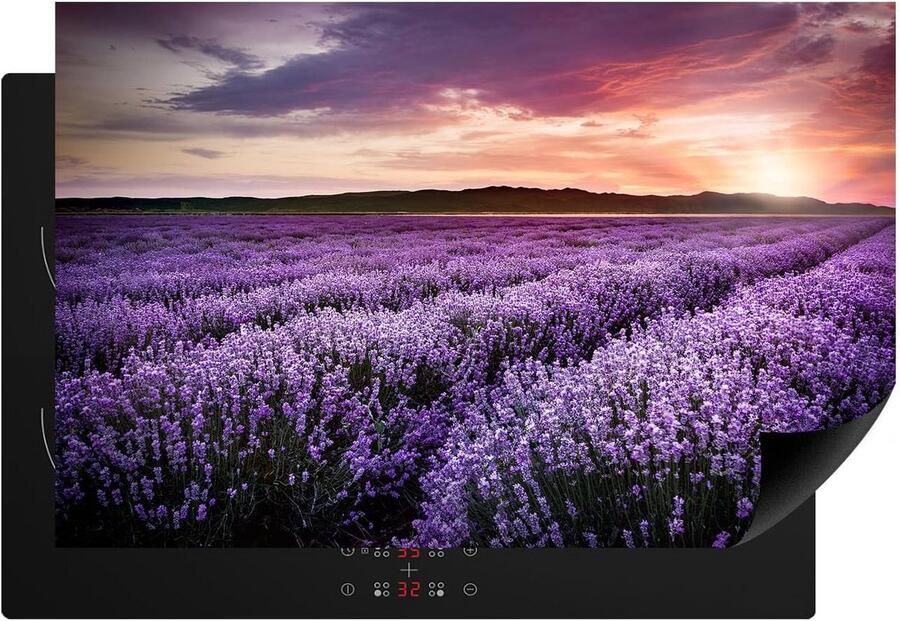Click the lower-left cooking zone arc marking
This screenshot has height=621, width=900.
tap(47, 437)
